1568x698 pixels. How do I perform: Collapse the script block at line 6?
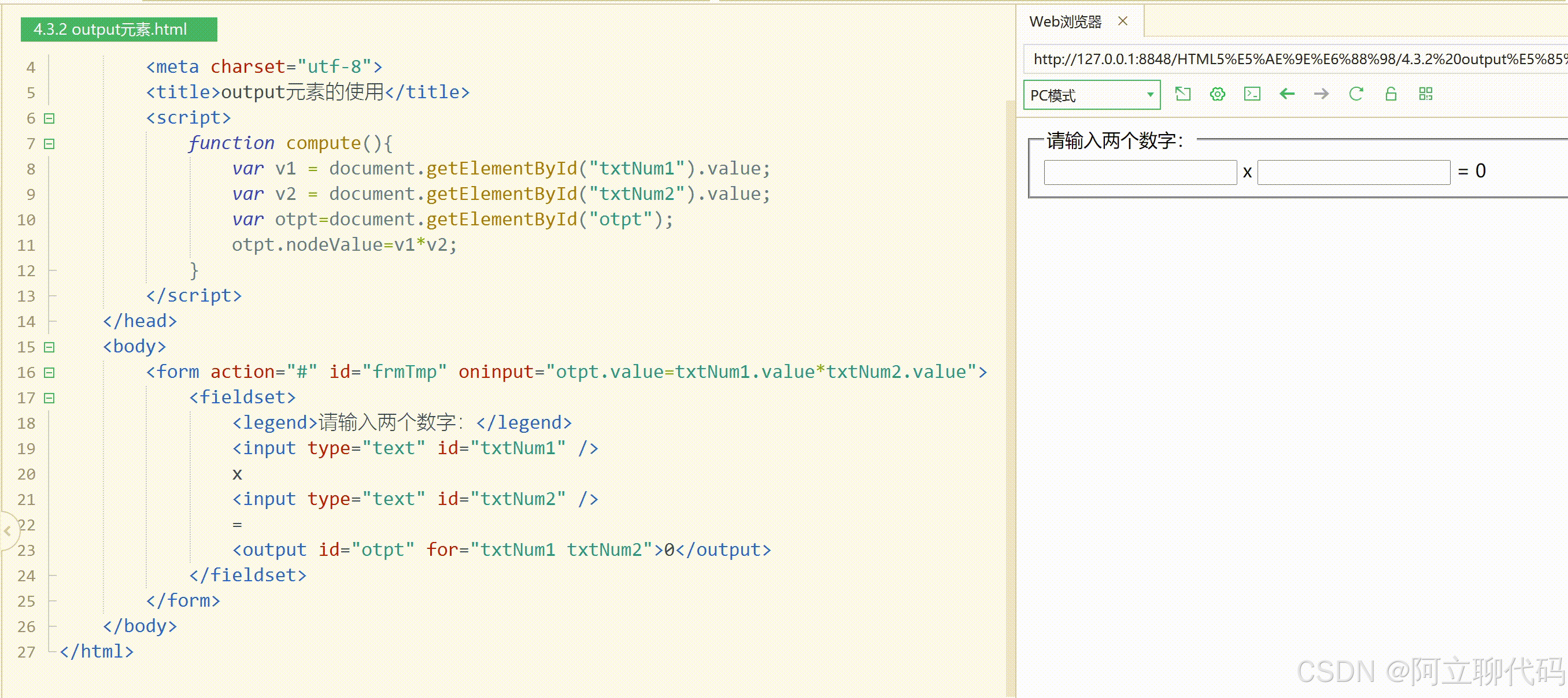(x=49, y=118)
